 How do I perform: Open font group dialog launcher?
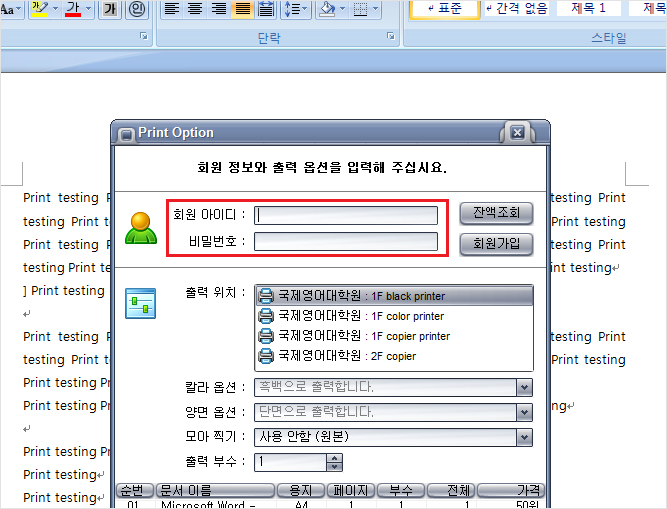(144, 37)
